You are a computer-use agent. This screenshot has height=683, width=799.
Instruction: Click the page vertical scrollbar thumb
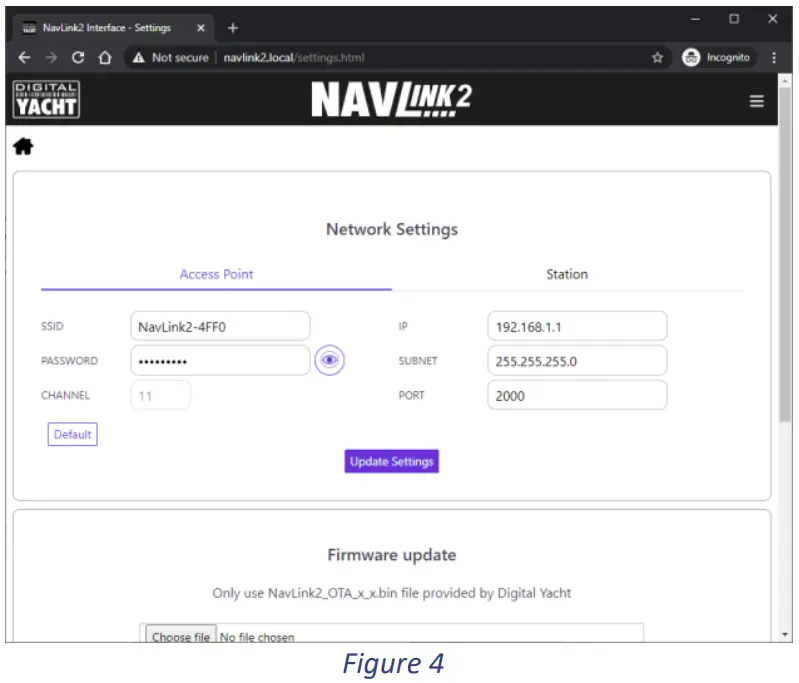(785, 254)
